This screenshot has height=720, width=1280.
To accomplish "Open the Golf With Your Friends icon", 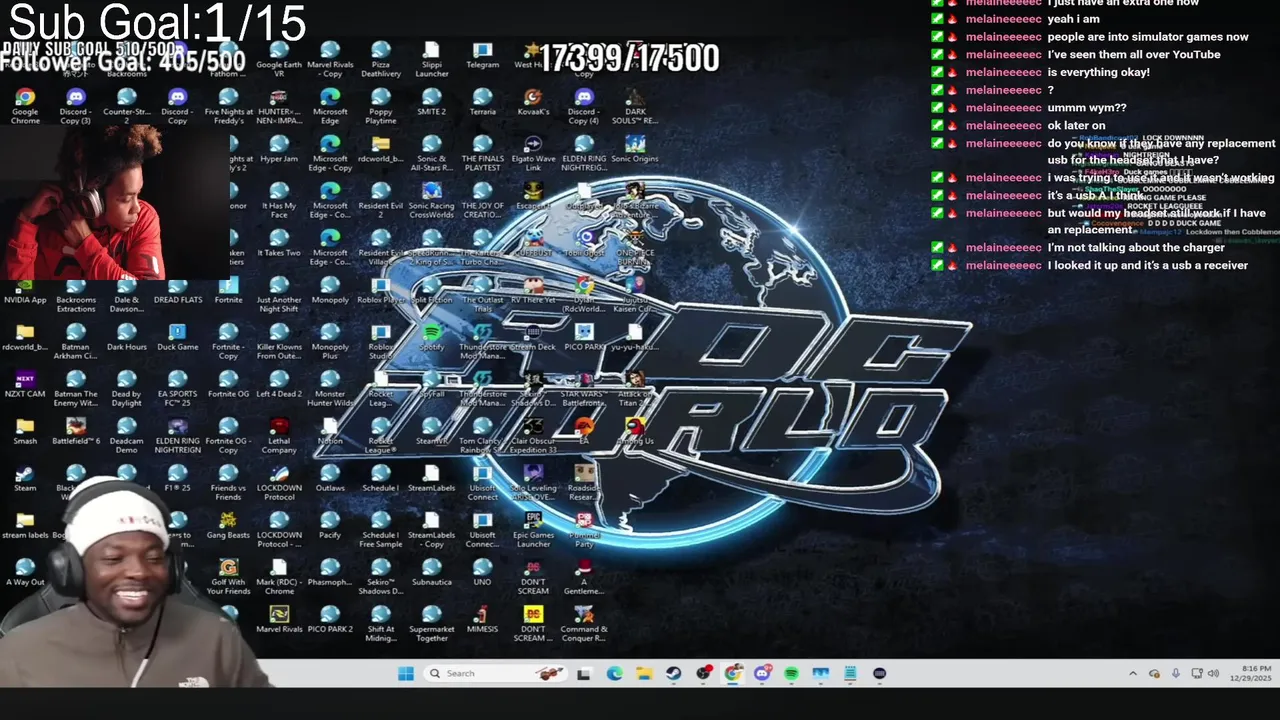I will pyautogui.click(x=228, y=576).
